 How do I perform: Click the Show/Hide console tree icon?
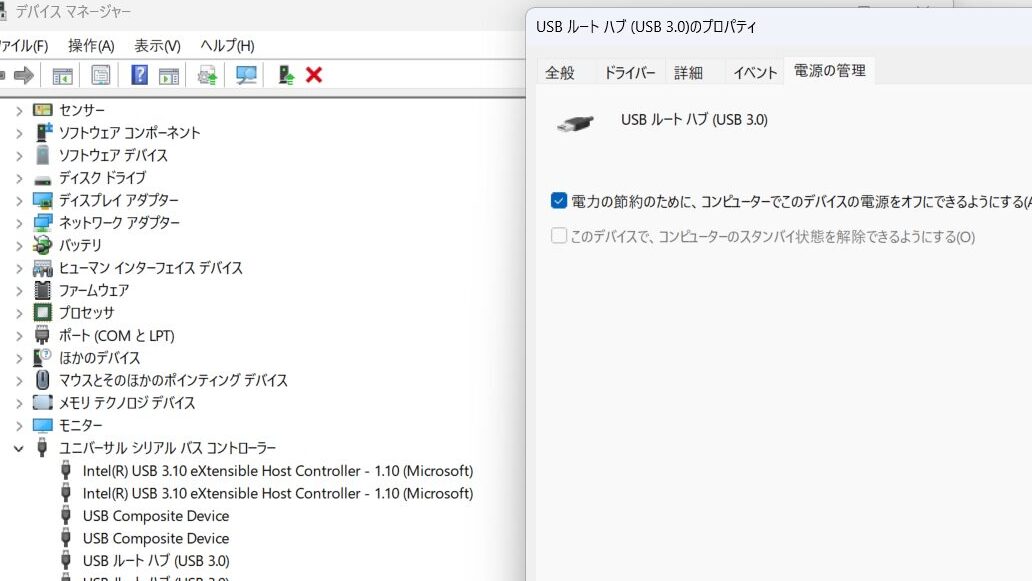61,74
